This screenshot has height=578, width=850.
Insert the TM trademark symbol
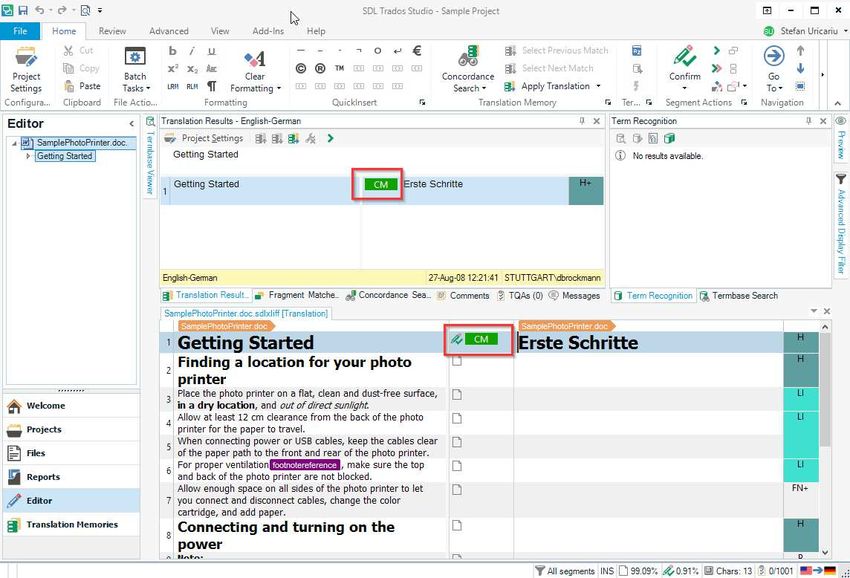[x=339, y=68]
